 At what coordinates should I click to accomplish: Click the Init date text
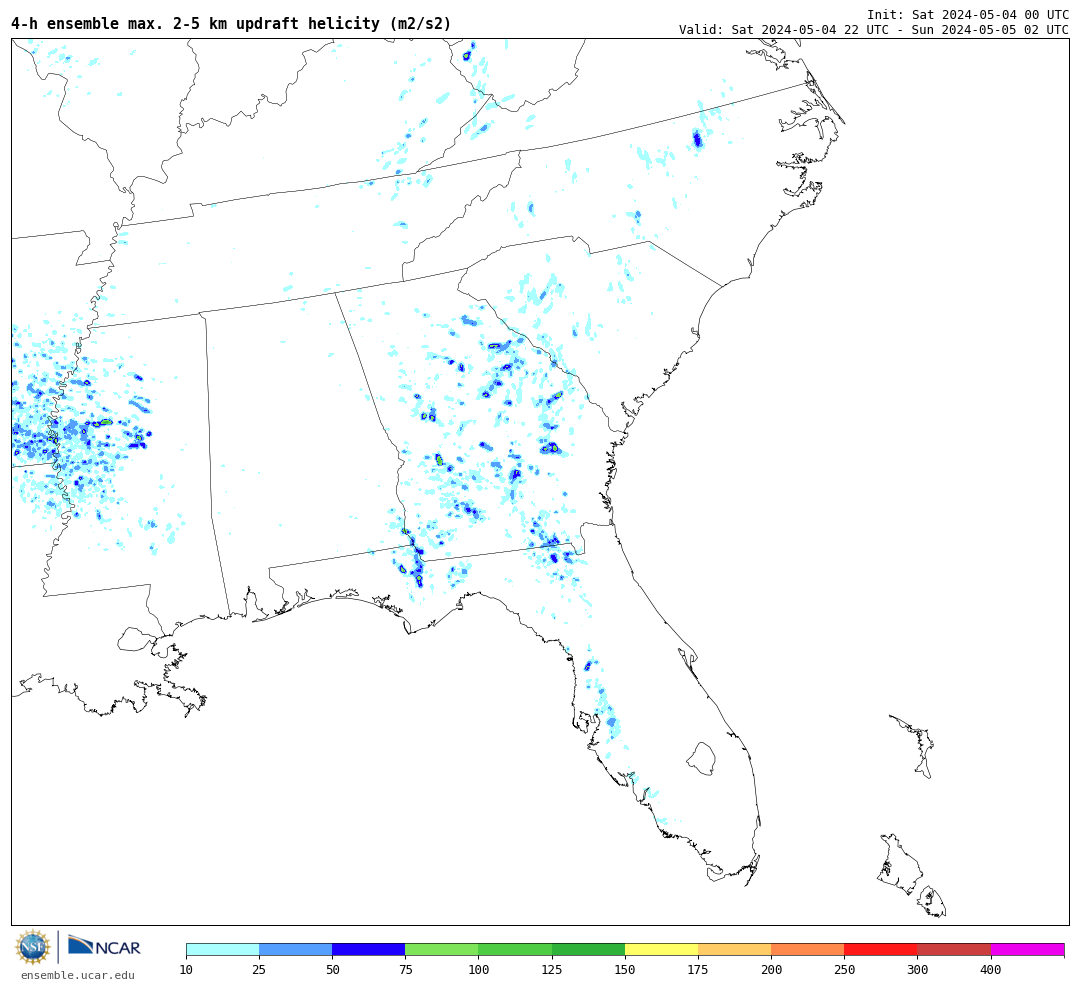(968, 14)
